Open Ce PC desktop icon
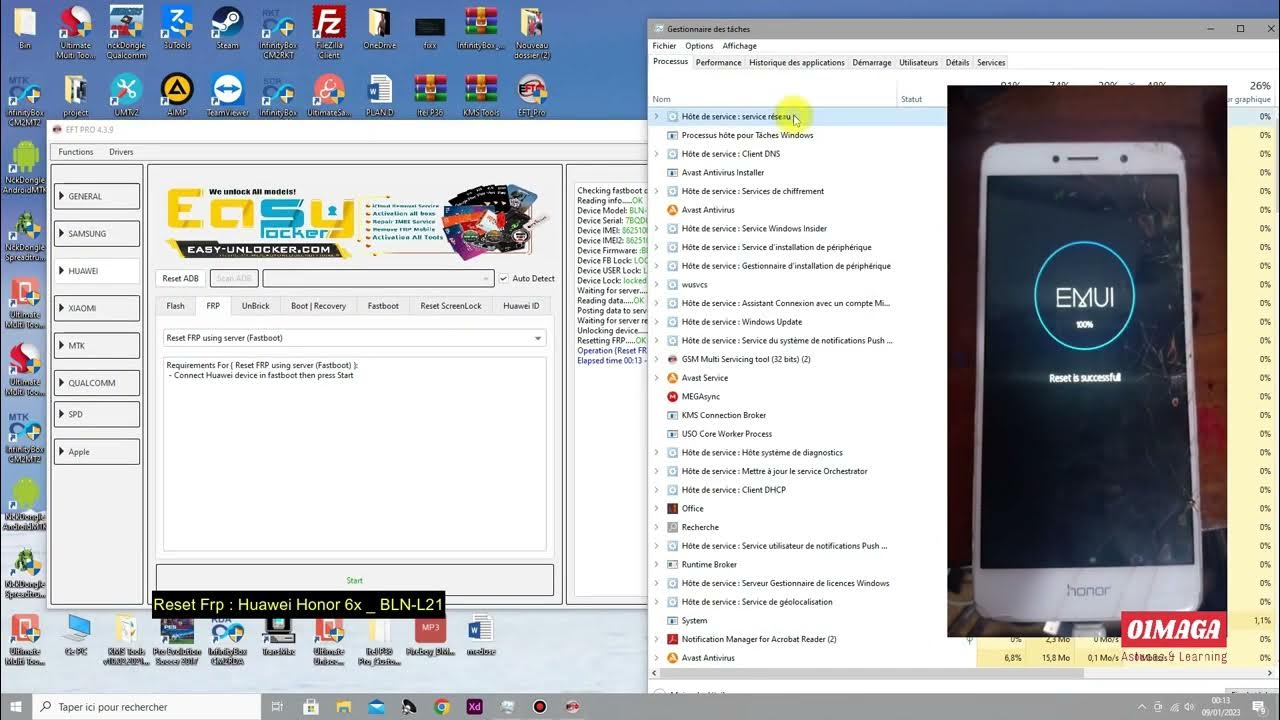Image resolution: width=1280 pixels, height=720 pixels. point(76,635)
